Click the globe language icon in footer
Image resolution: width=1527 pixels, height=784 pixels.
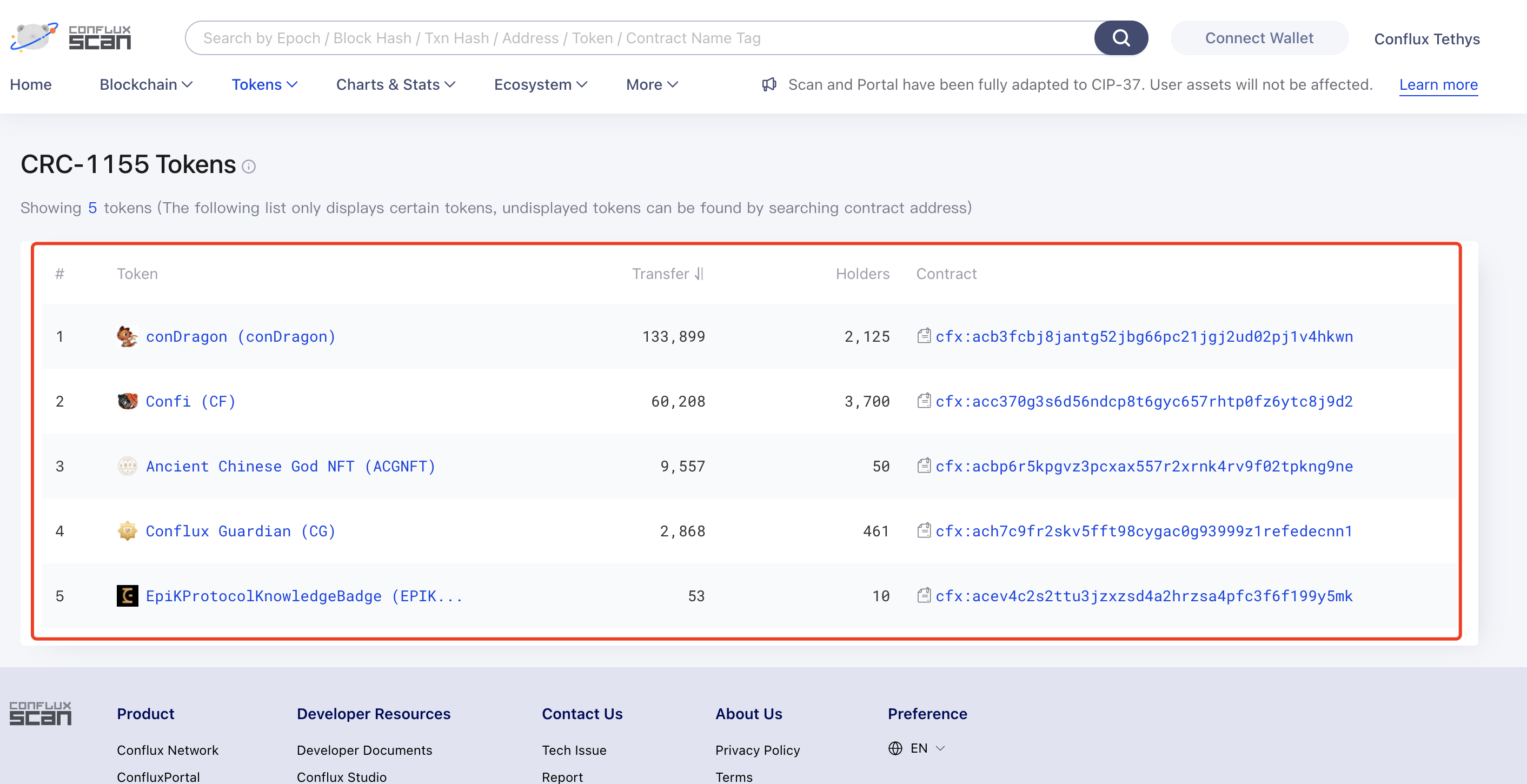pyautogui.click(x=895, y=748)
